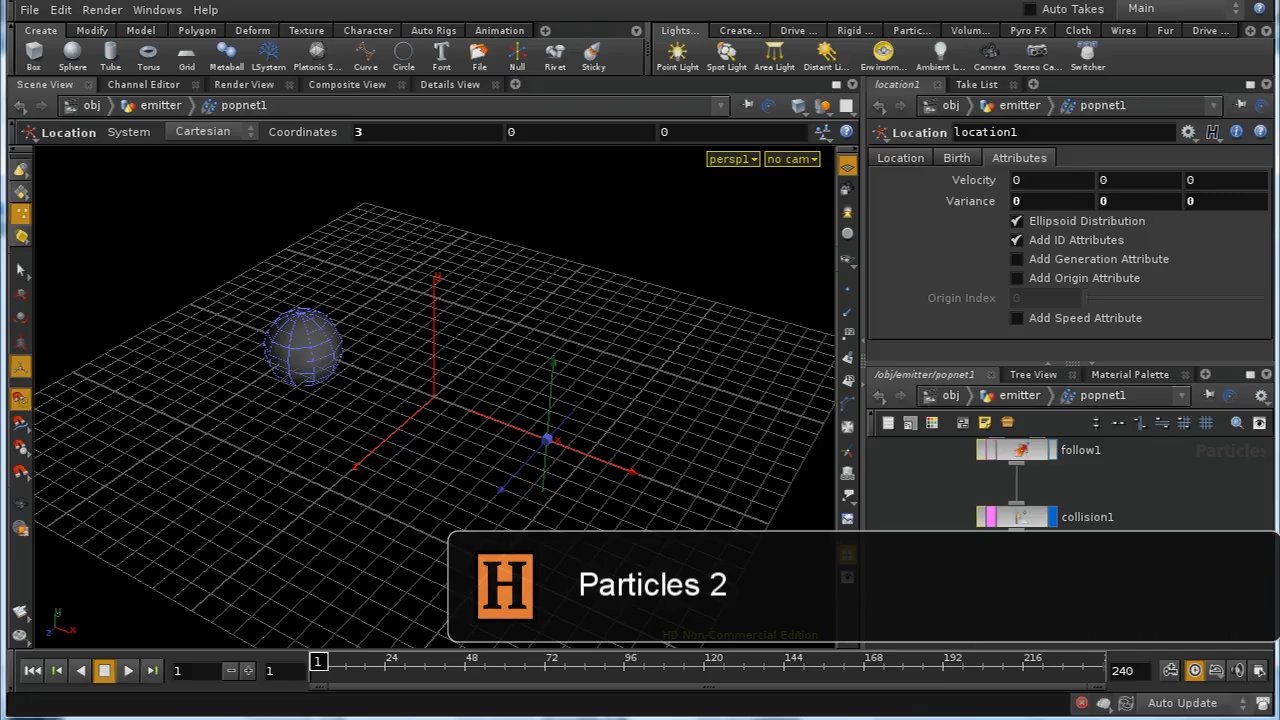Viewport: 1280px width, 720px height.
Task: Switch to the Birth tab in the location1 panel
Action: click(956, 157)
